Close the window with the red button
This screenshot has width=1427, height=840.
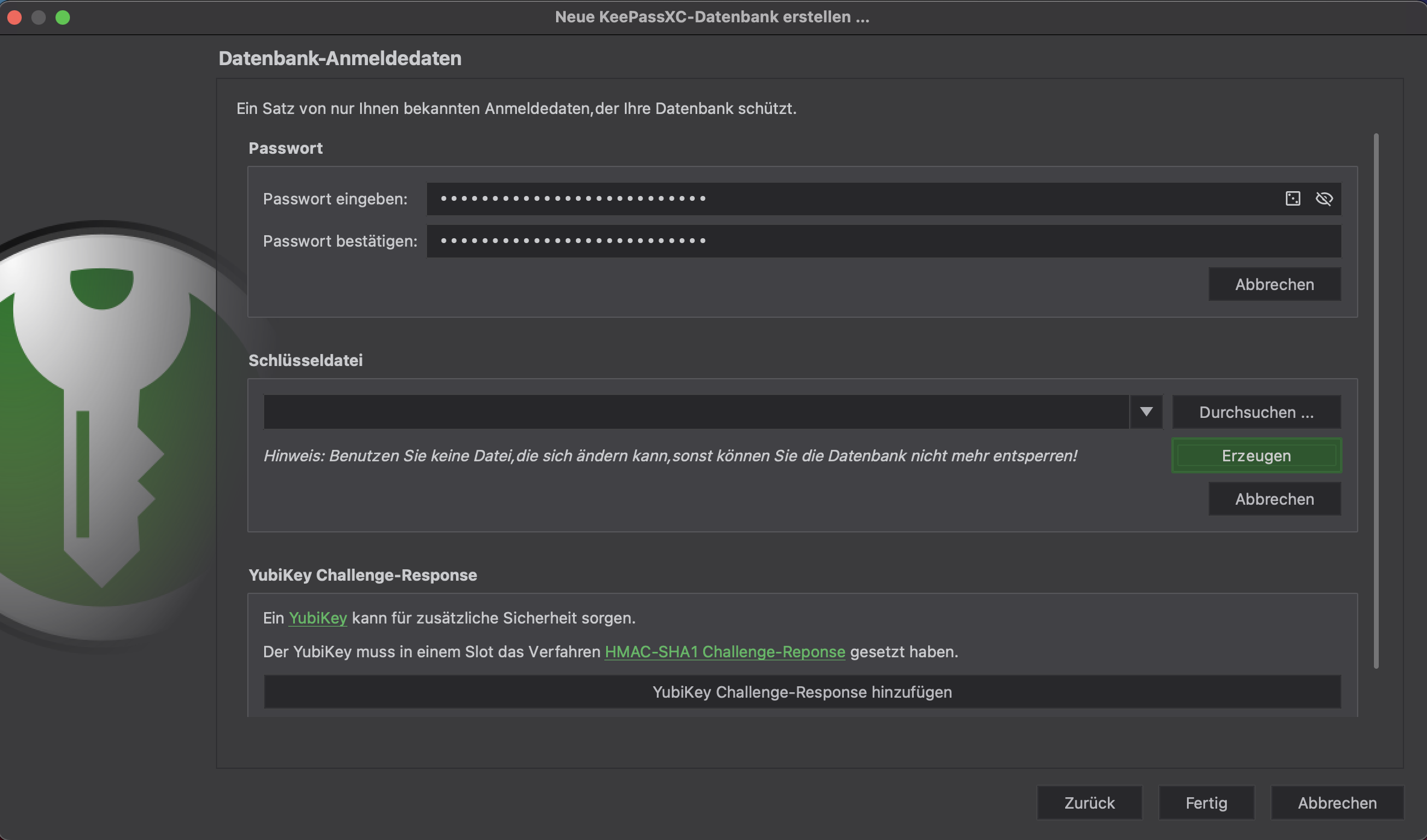point(14,17)
